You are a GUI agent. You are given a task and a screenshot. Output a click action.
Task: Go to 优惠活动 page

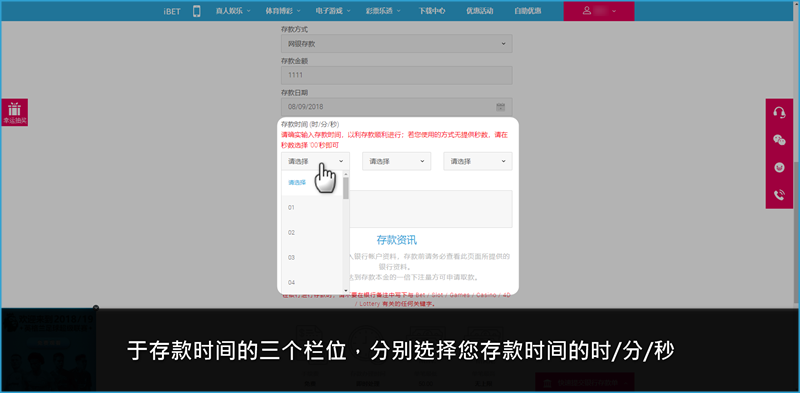[480, 11]
